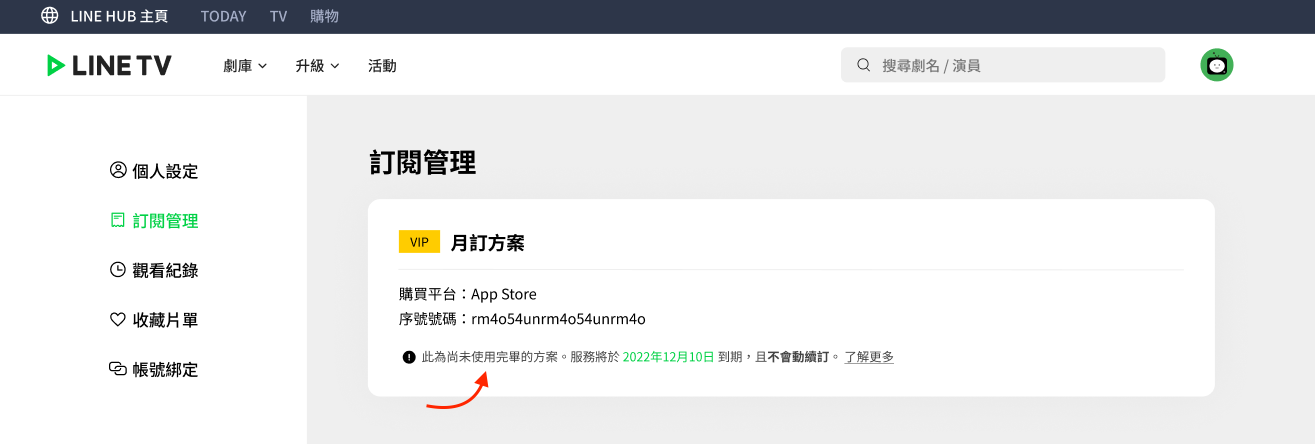The height and width of the screenshot is (444, 1315).
Task: Click the exclamation notice icon
Action: click(x=409, y=357)
